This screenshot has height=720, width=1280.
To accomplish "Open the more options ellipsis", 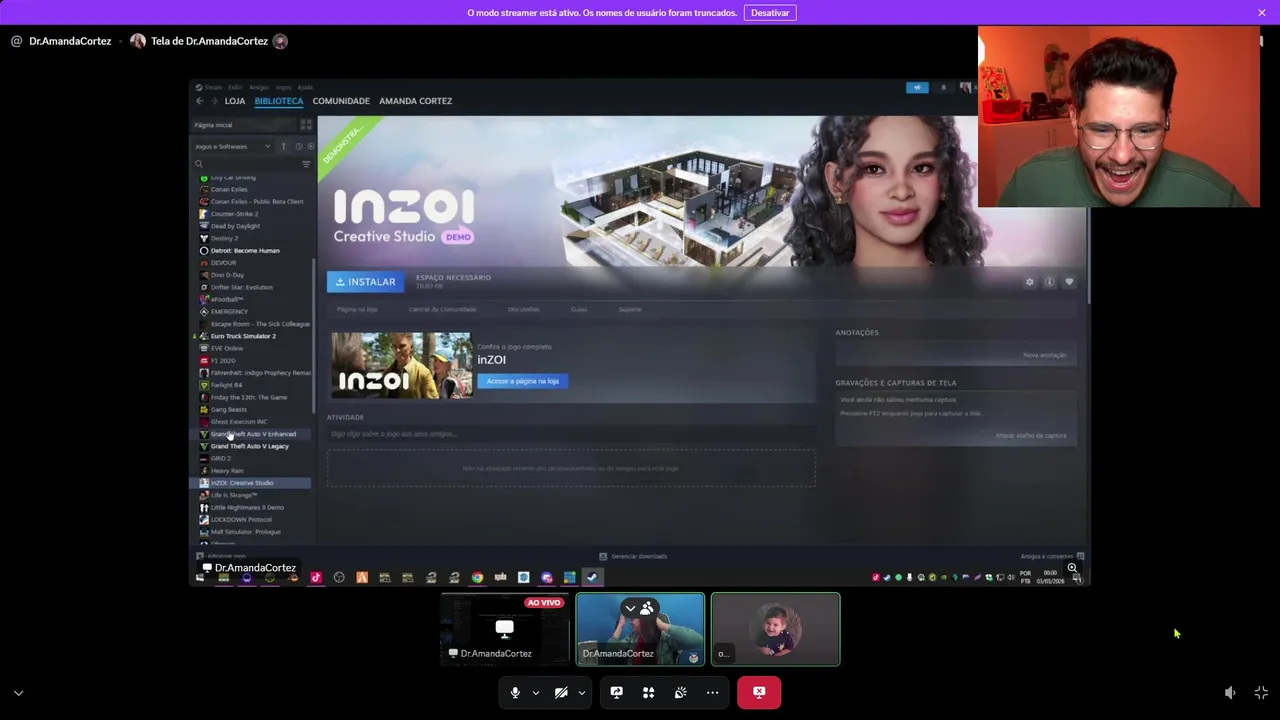I will pyautogui.click(x=712, y=692).
